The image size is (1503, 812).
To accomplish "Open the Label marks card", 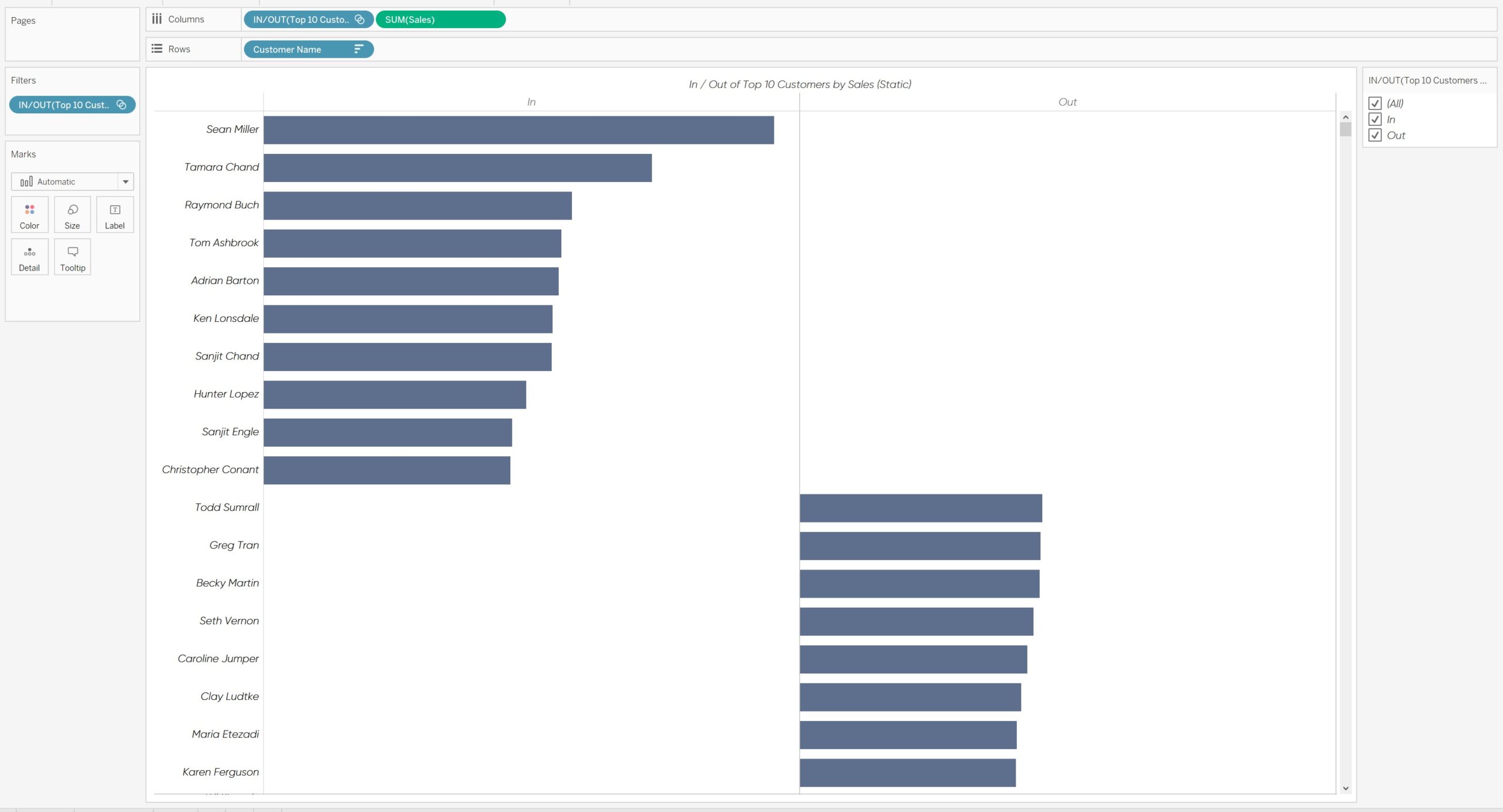I will 115,215.
